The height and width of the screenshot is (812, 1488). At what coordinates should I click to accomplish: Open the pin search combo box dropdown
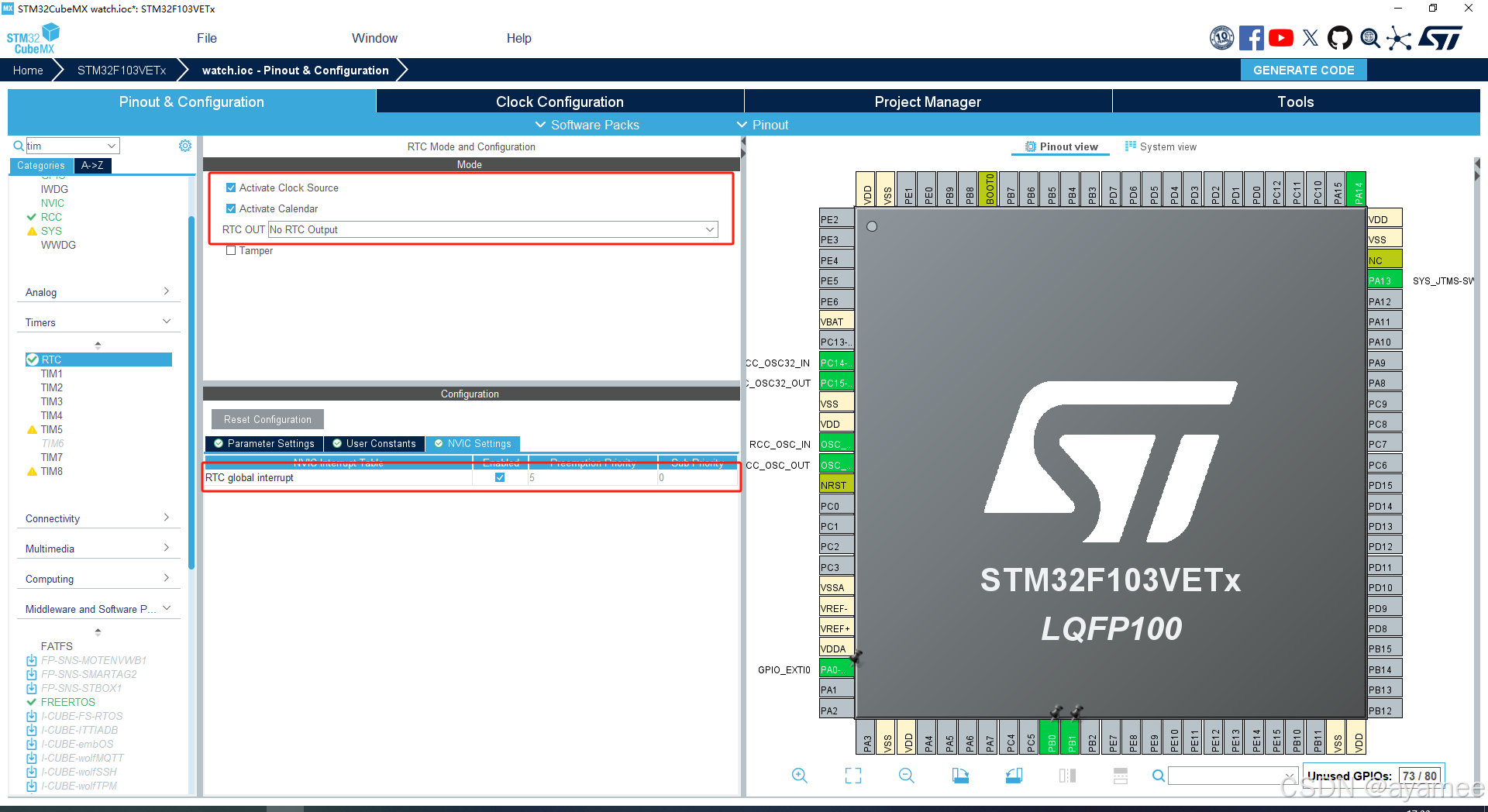click(x=1289, y=776)
